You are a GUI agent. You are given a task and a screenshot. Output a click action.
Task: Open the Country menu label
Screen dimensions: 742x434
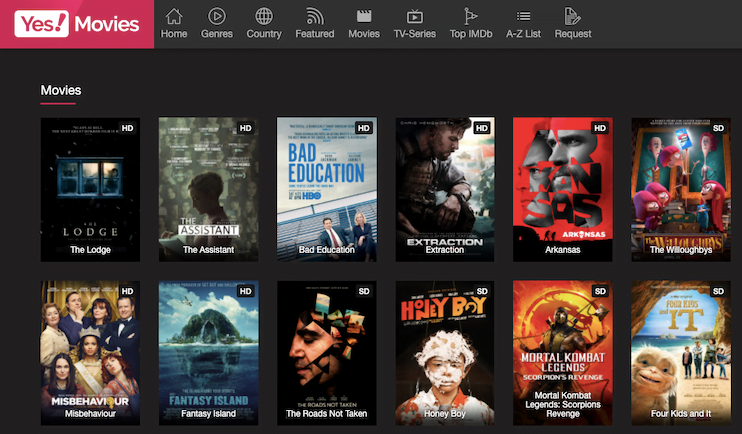(264, 34)
